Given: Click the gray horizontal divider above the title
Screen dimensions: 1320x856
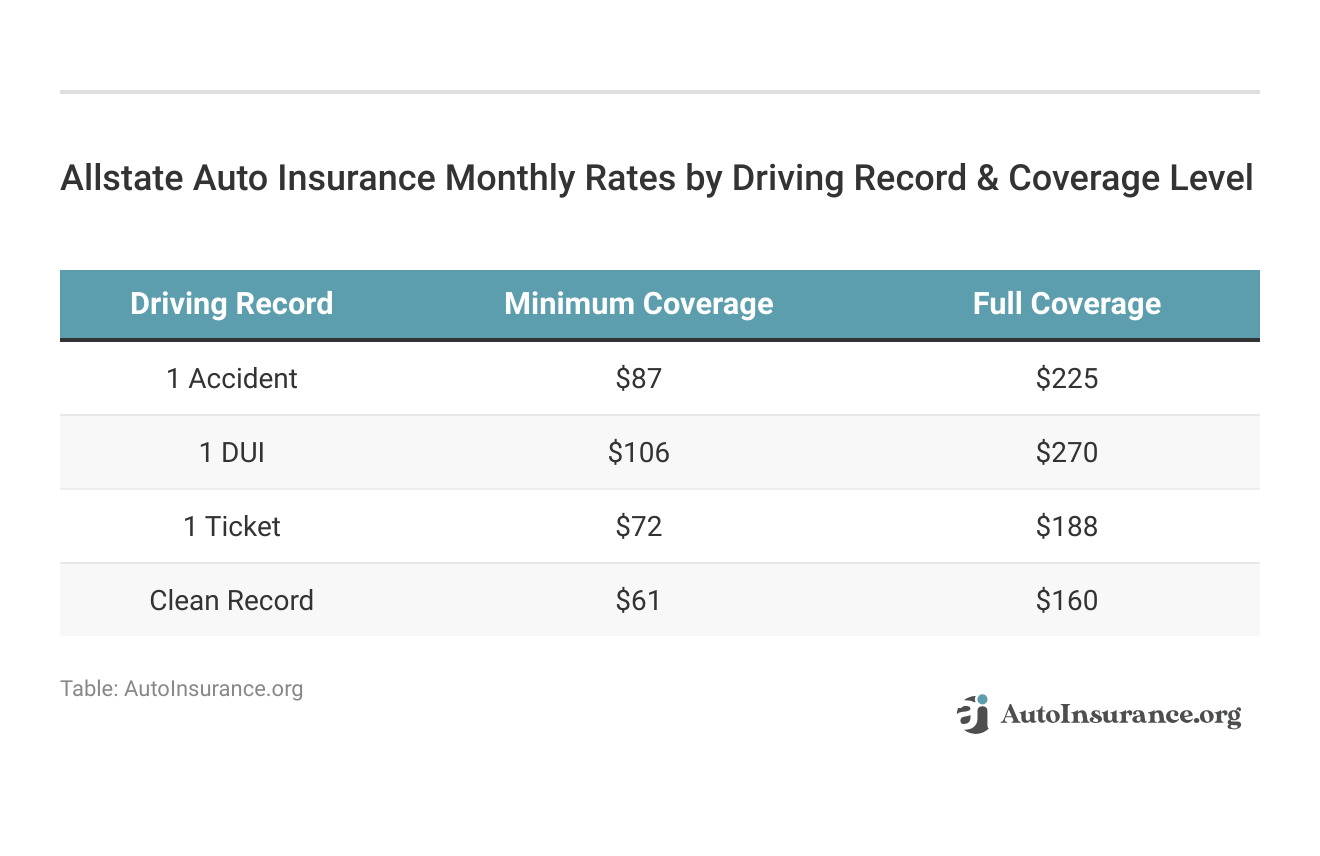Looking at the screenshot, I should coord(660,92).
